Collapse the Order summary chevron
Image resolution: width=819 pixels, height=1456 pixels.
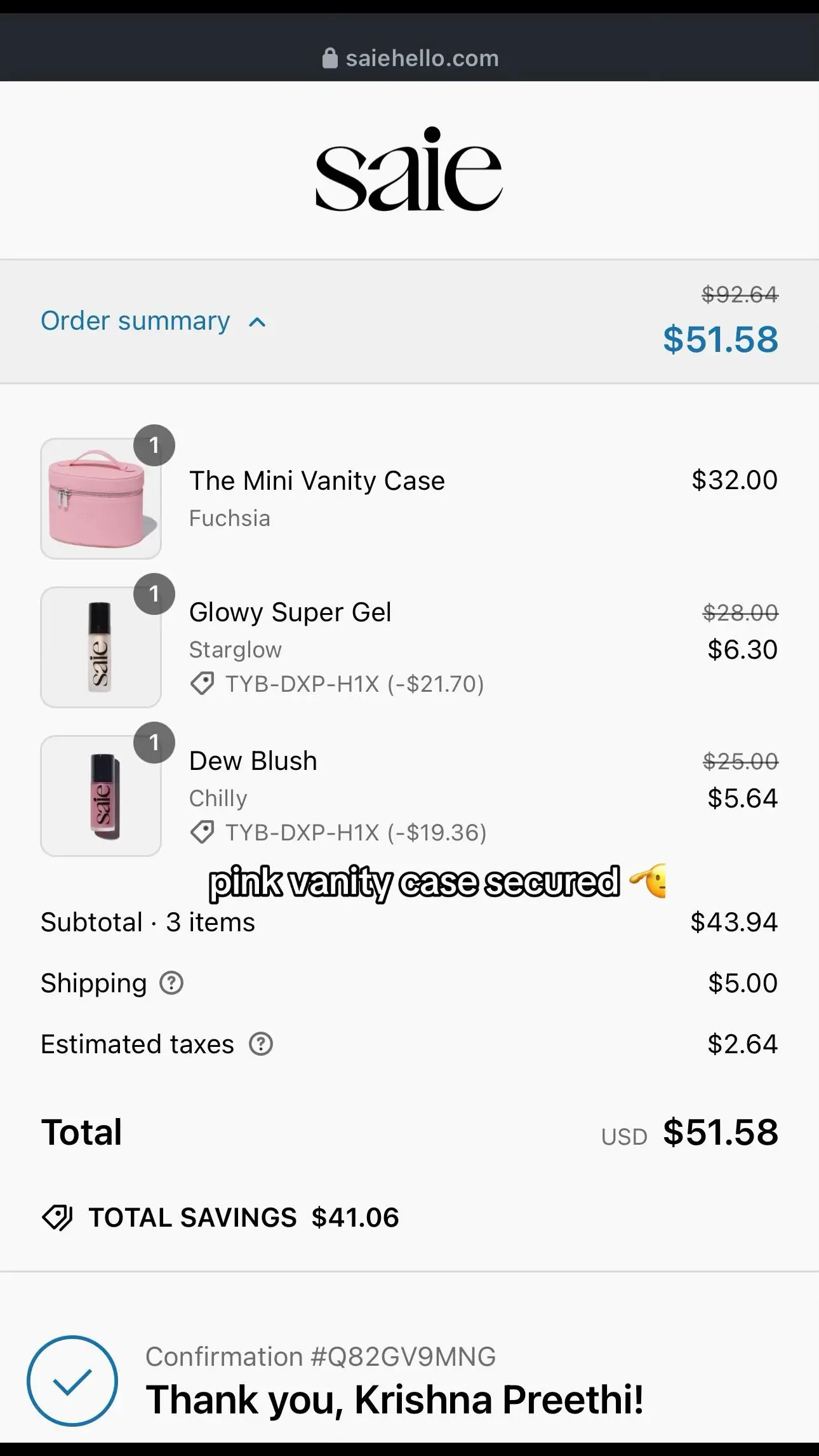pos(257,322)
